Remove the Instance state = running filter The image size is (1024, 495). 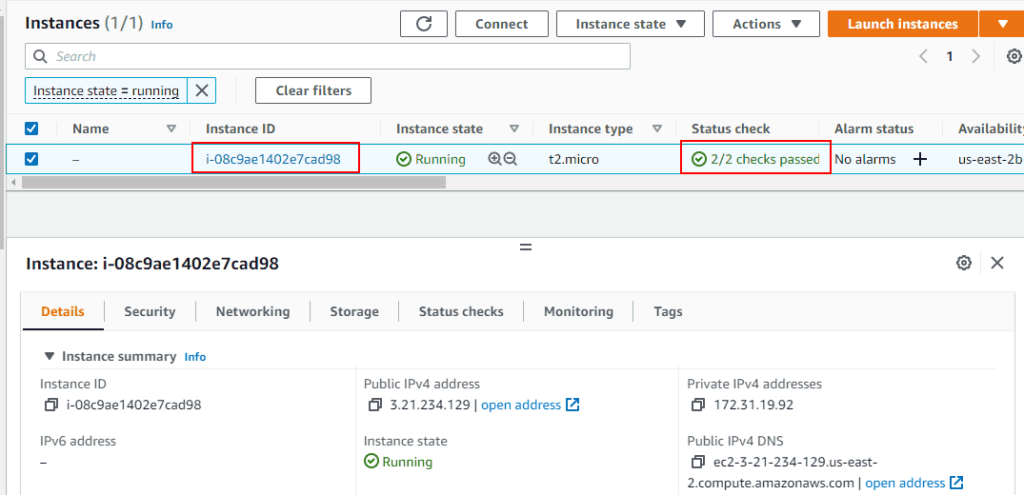click(202, 91)
